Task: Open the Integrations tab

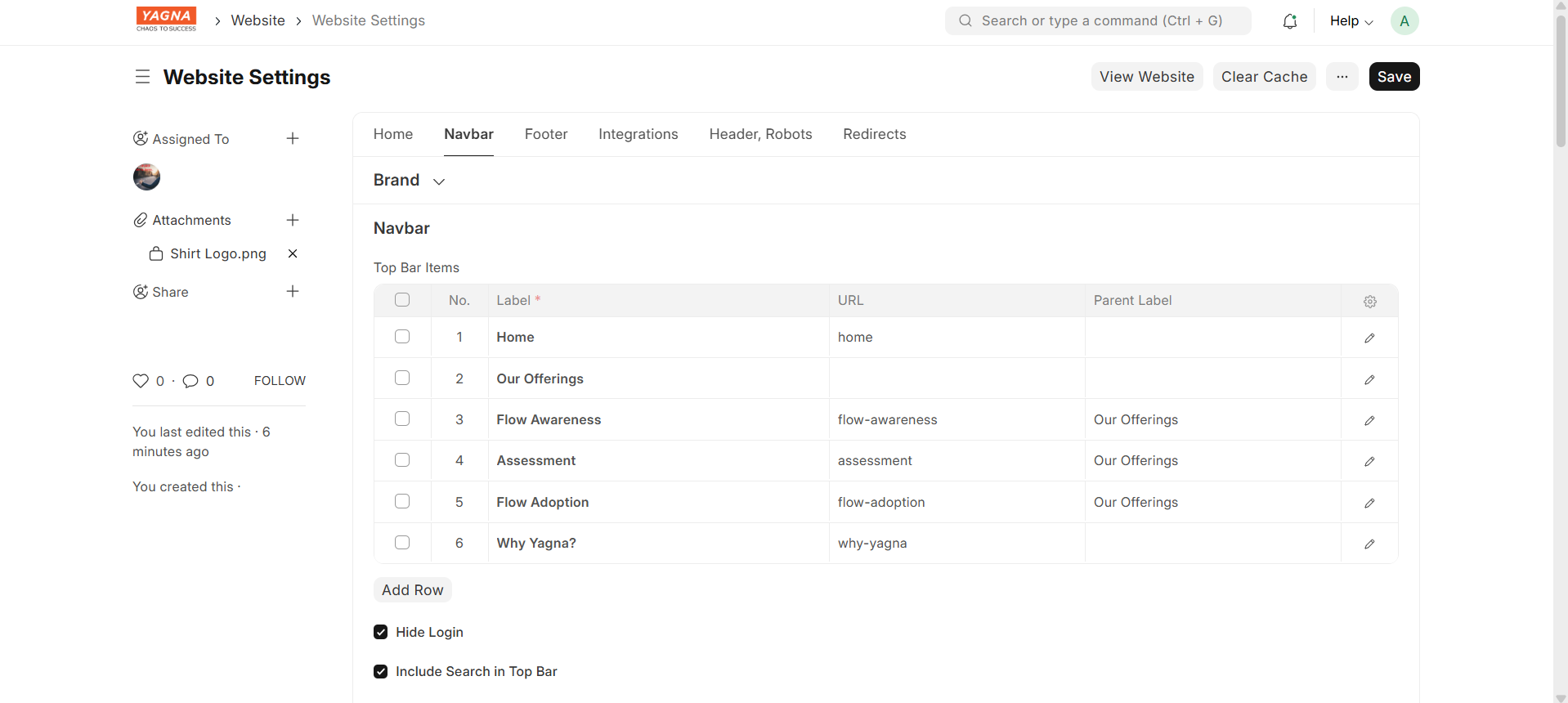Action: click(638, 134)
